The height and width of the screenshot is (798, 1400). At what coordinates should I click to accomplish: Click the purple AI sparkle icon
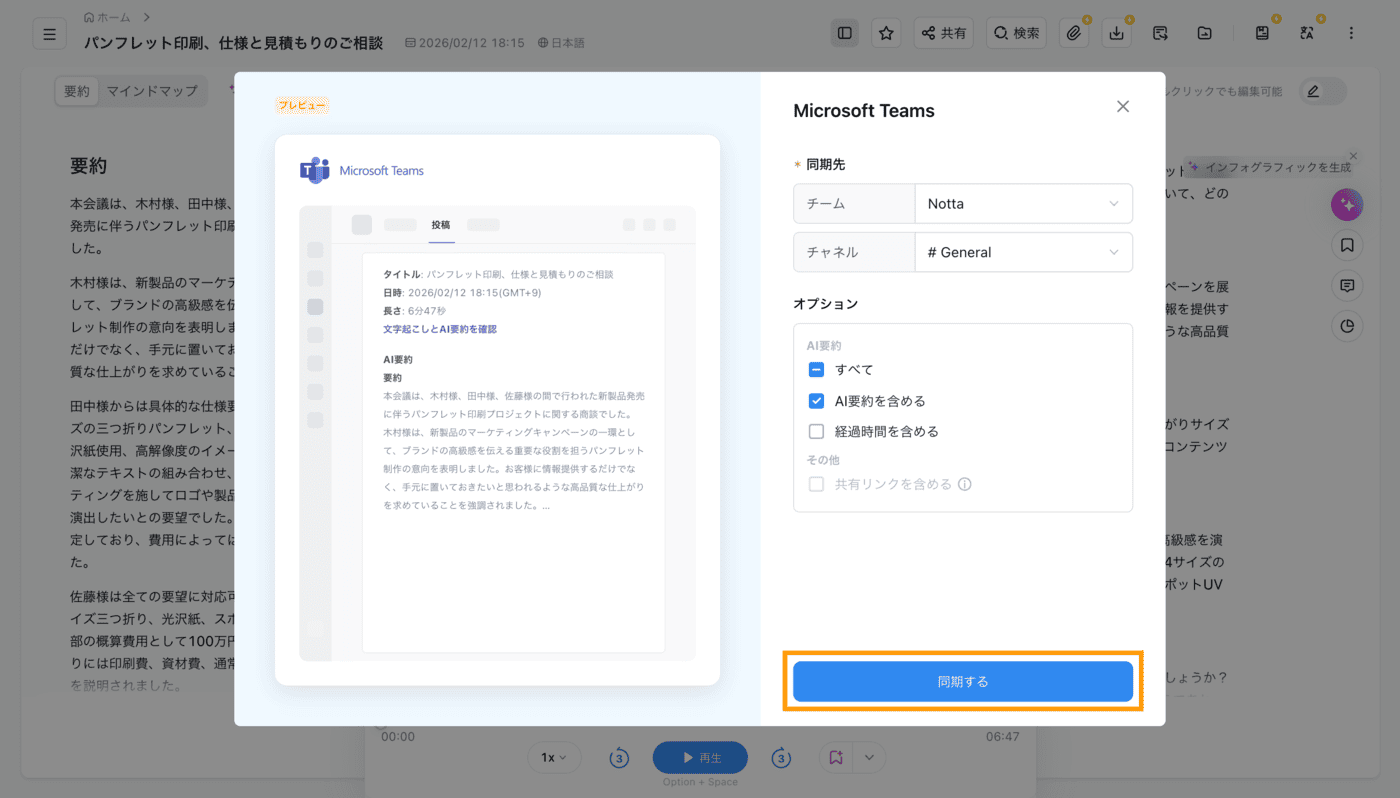1347,205
